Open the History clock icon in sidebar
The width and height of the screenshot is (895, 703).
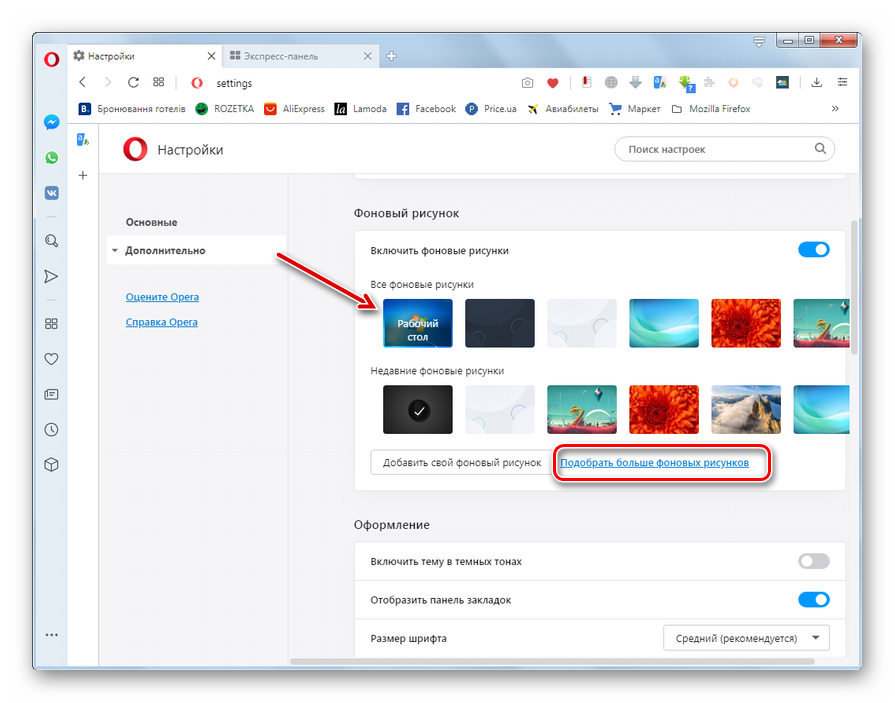(x=51, y=430)
